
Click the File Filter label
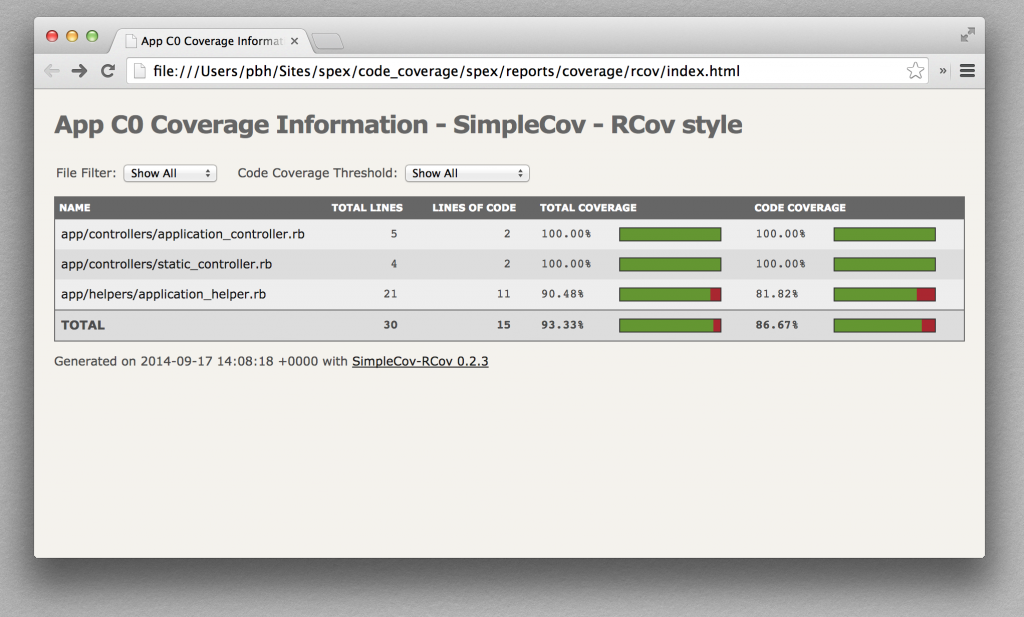click(86, 173)
